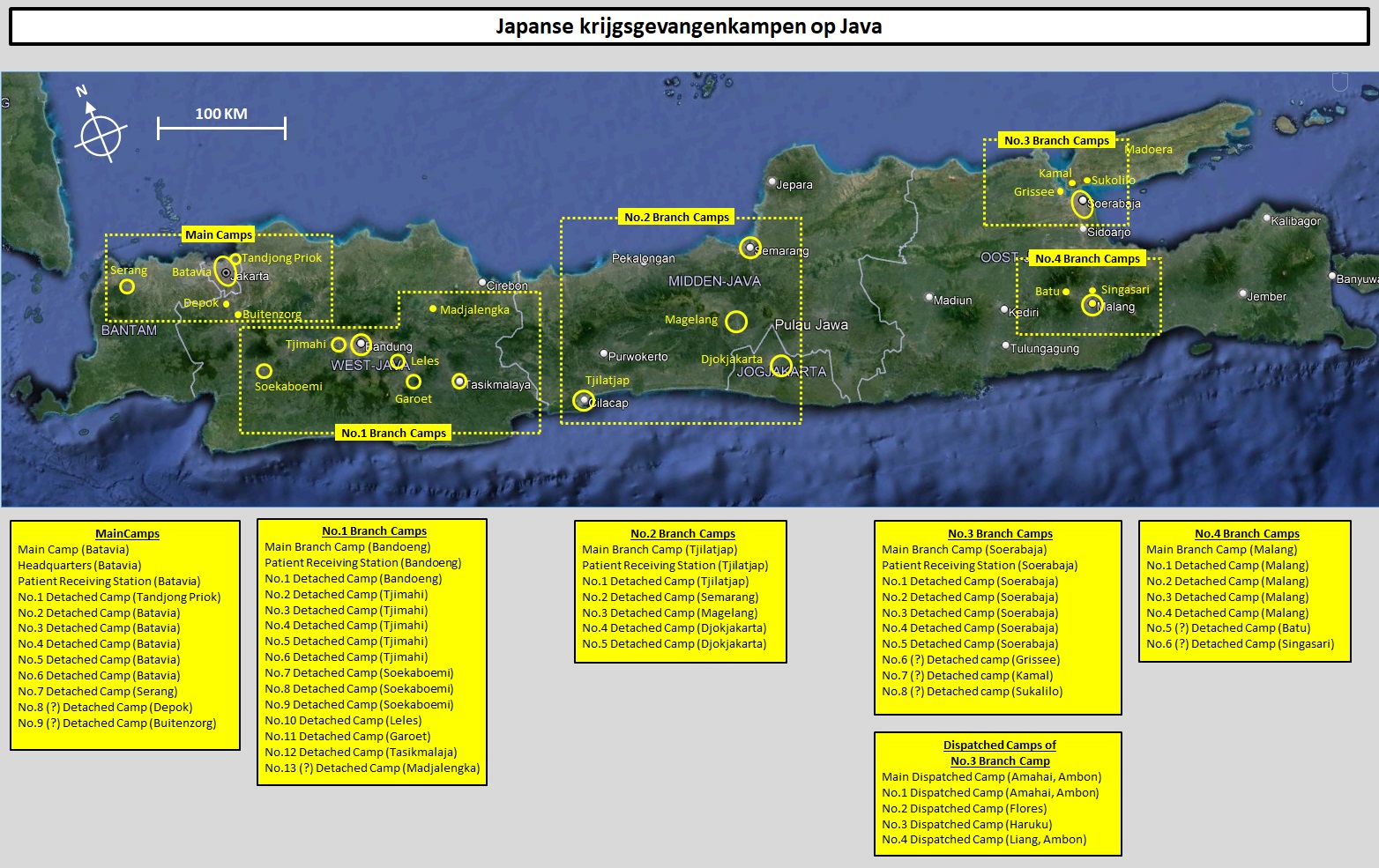The image size is (1379, 868).
Task: Click the title 'Japanse krijgsgevangenkampen op Java'
Action: (x=689, y=26)
